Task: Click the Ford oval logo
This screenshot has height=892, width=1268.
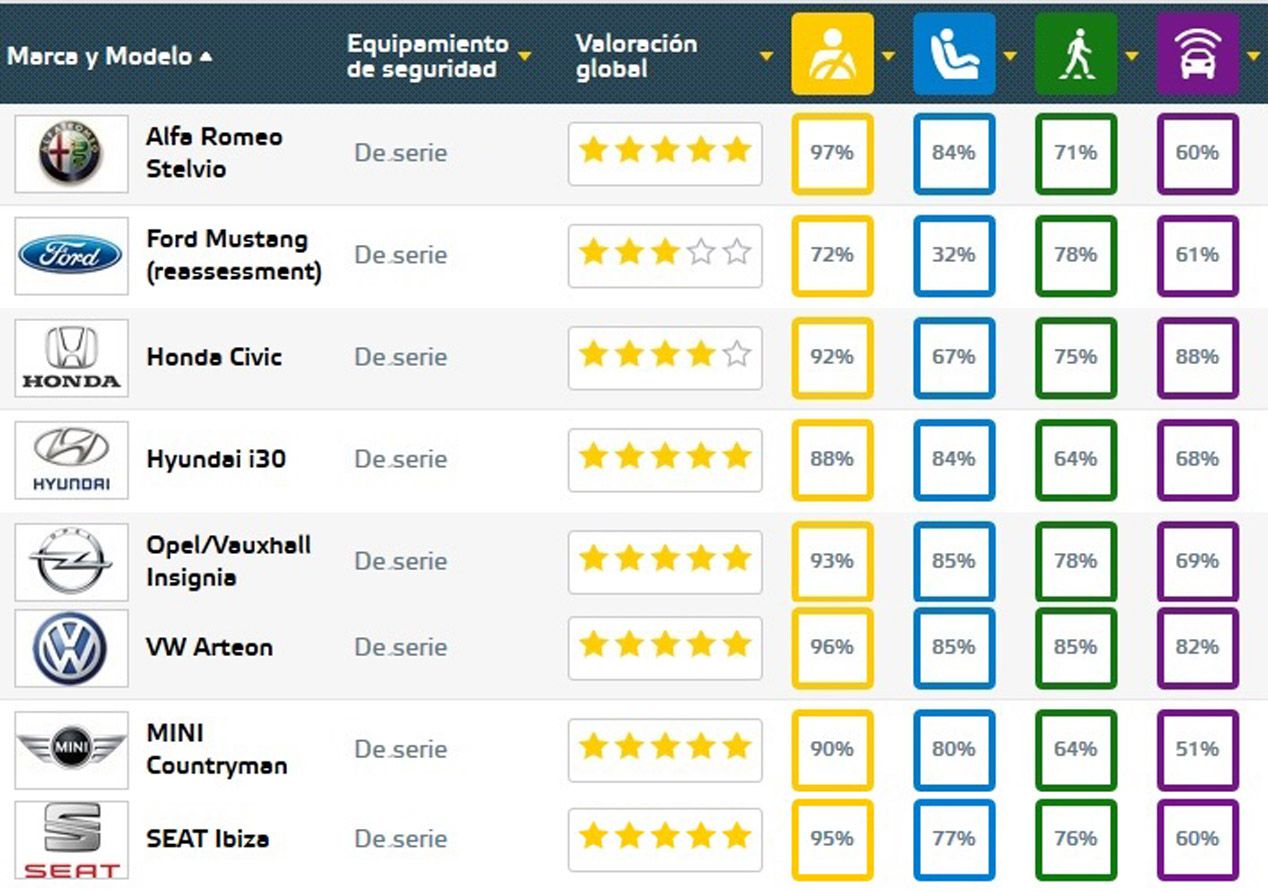Action: pos(71,256)
